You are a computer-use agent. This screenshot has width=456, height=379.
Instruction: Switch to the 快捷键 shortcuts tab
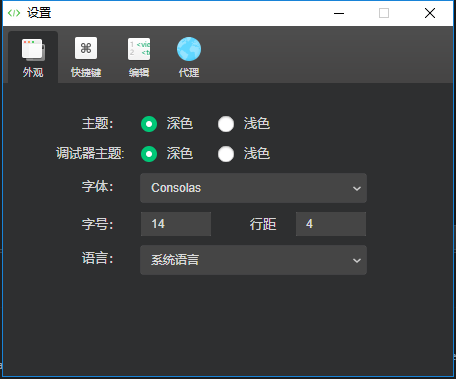pos(86,57)
